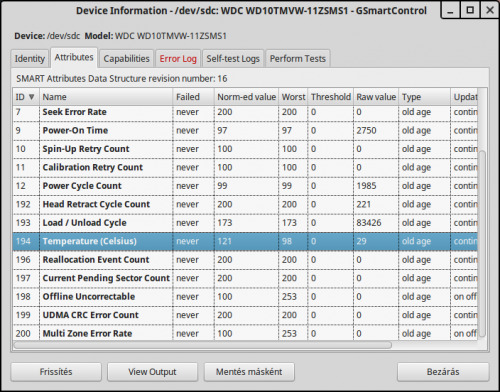Click raw value 221 of Head Retract
Image resolution: width=500 pixels, height=392 pixels.
click(364, 204)
